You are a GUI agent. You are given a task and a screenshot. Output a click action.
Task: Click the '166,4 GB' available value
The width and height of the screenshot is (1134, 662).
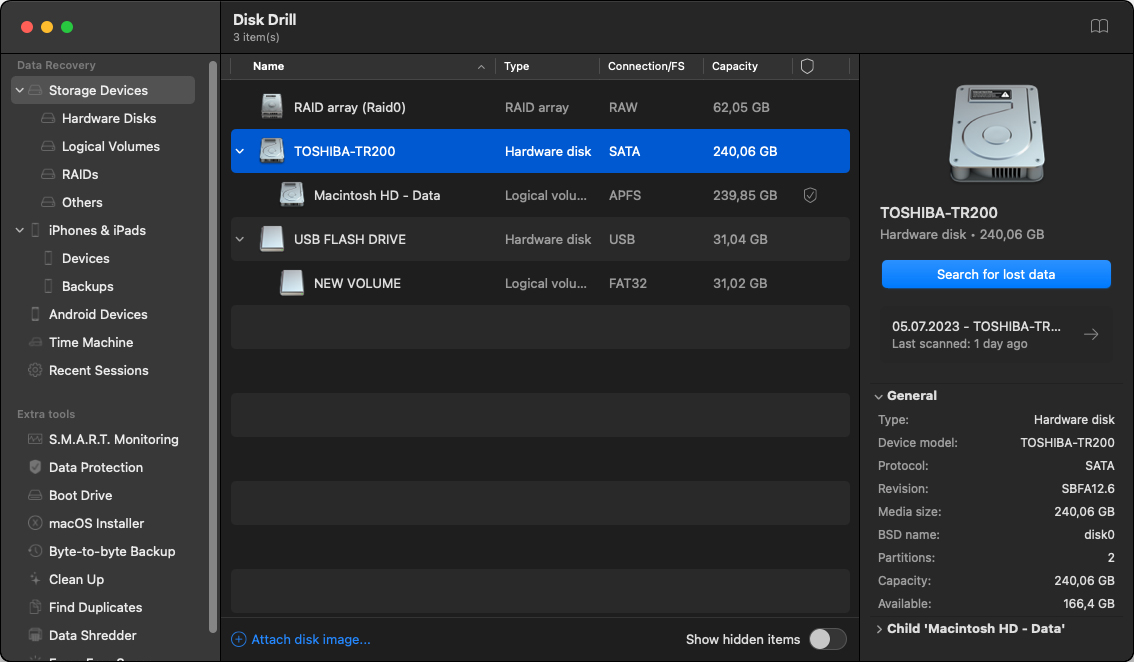coord(1088,604)
